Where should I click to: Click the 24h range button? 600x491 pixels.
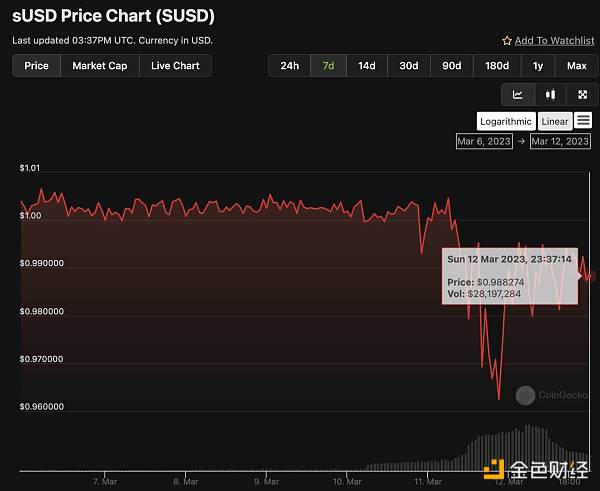(289, 66)
